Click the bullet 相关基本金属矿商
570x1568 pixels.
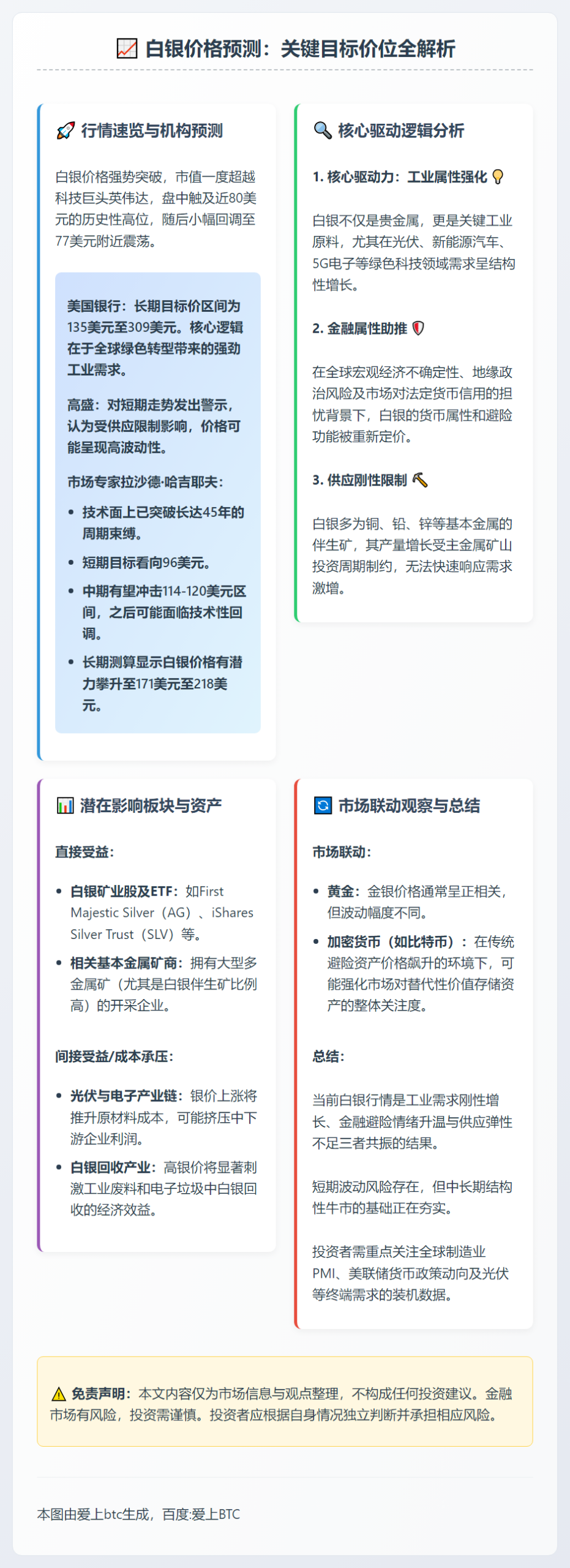point(163,984)
